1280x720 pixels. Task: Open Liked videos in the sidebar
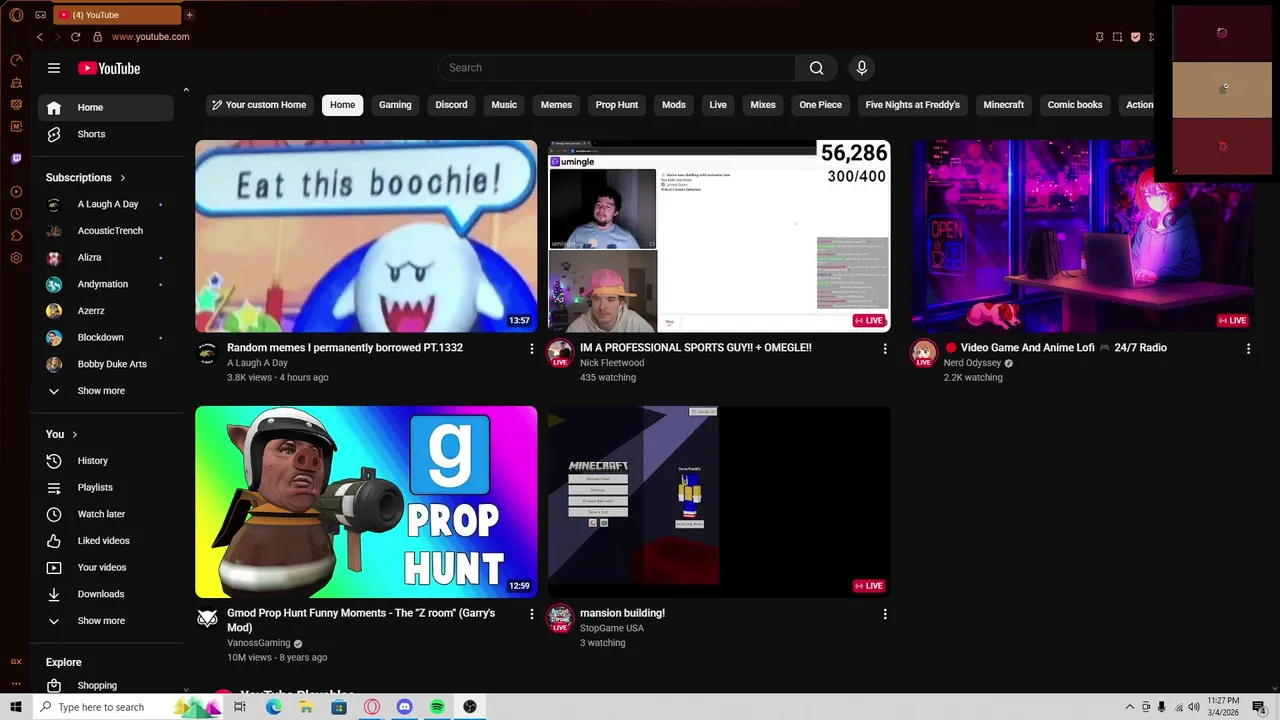(x=105, y=541)
